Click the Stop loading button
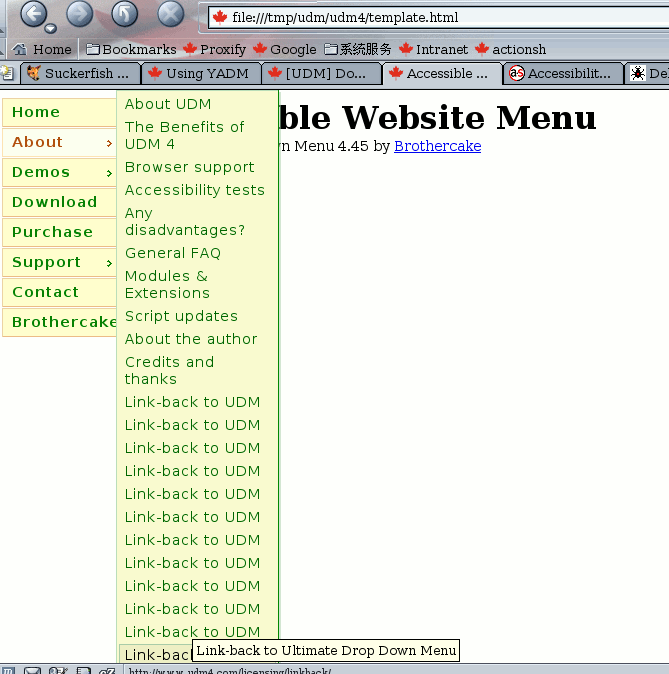 pyautogui.click(x=171, y=14)
